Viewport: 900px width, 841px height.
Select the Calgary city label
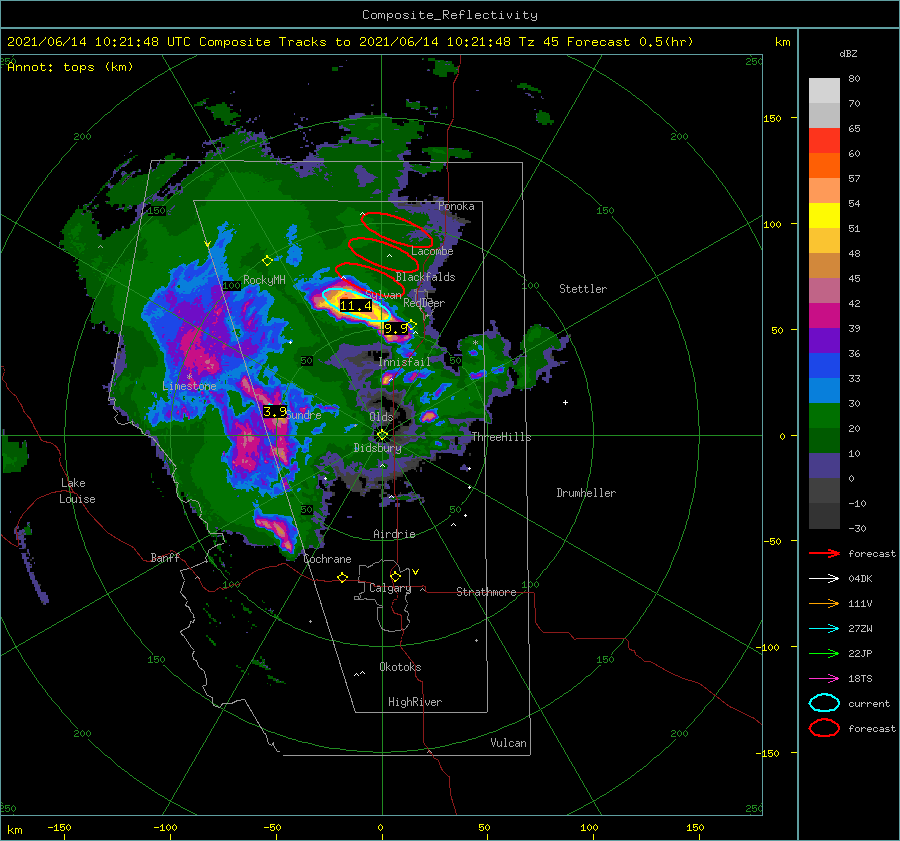pyautogui.click(x=390, y=588)
